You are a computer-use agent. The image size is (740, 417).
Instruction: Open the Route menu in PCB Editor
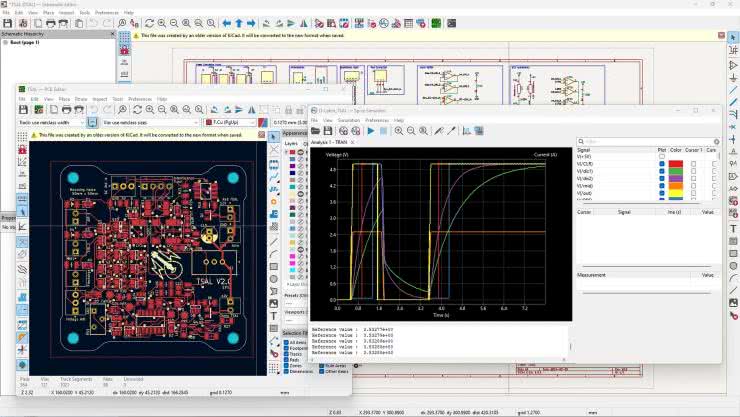click(x=81, y=99)
